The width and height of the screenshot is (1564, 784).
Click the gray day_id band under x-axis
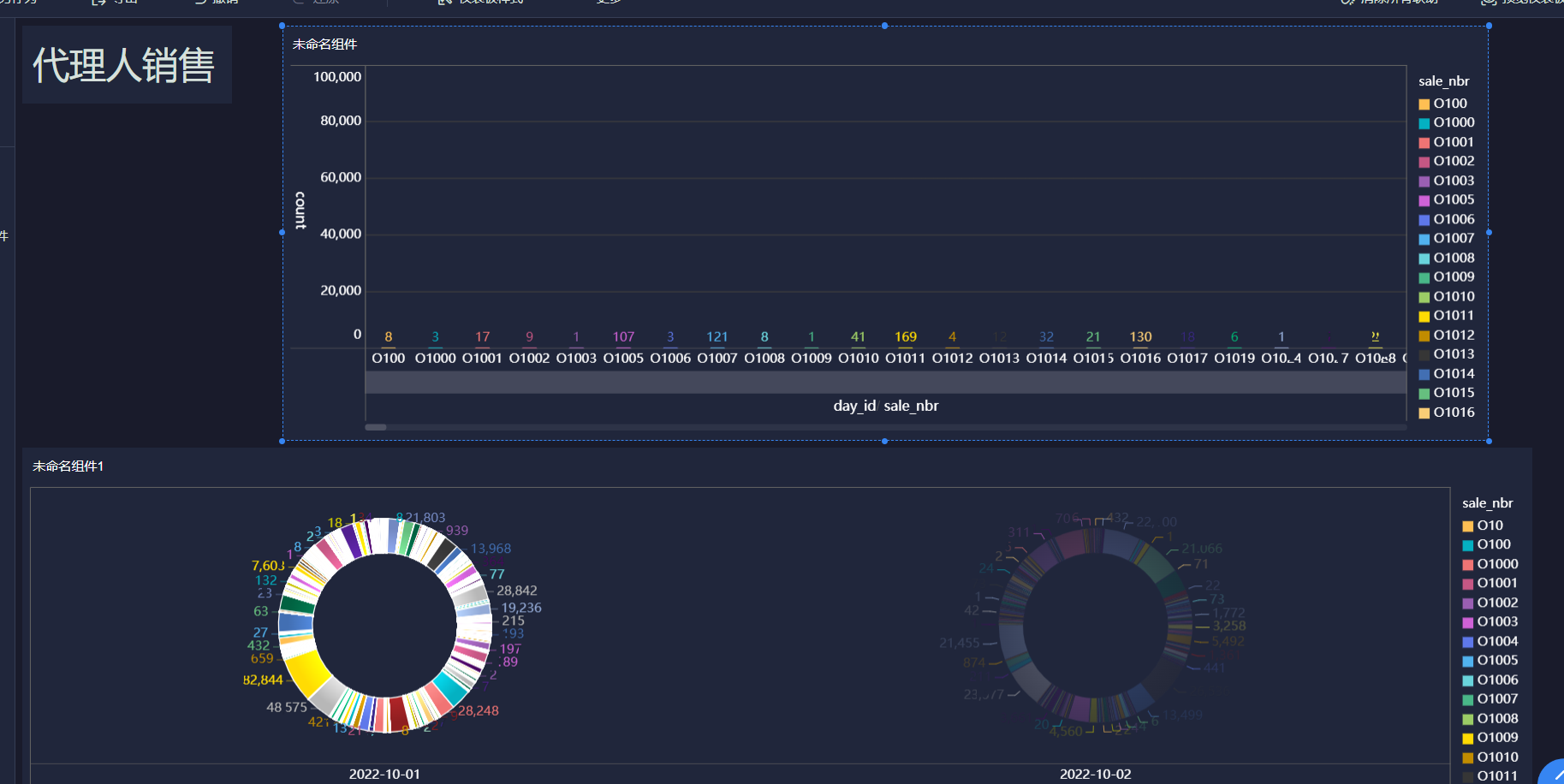[885, 382]
